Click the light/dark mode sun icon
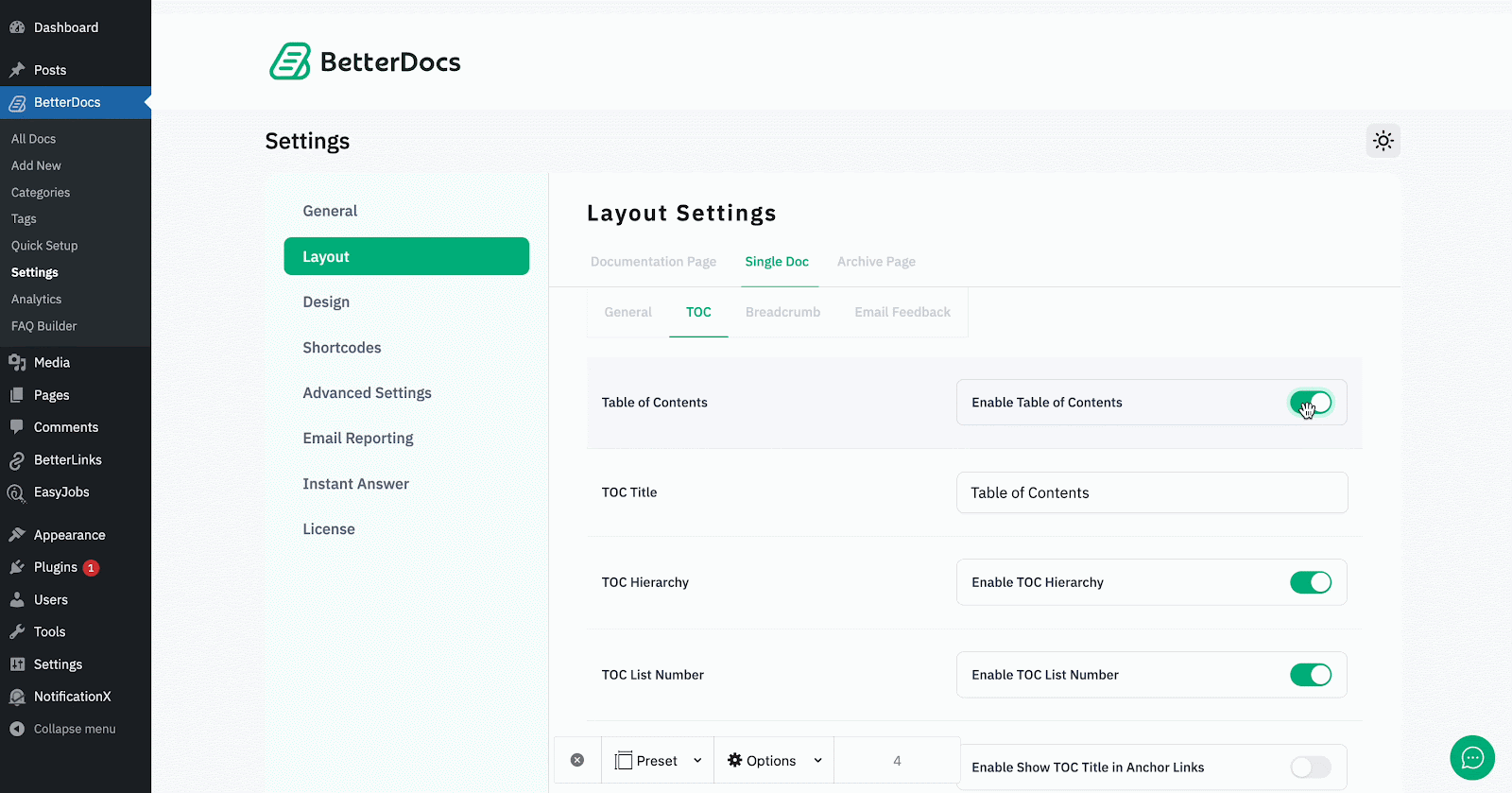This screenshot has width=1512, height=793. point(1383,141)
